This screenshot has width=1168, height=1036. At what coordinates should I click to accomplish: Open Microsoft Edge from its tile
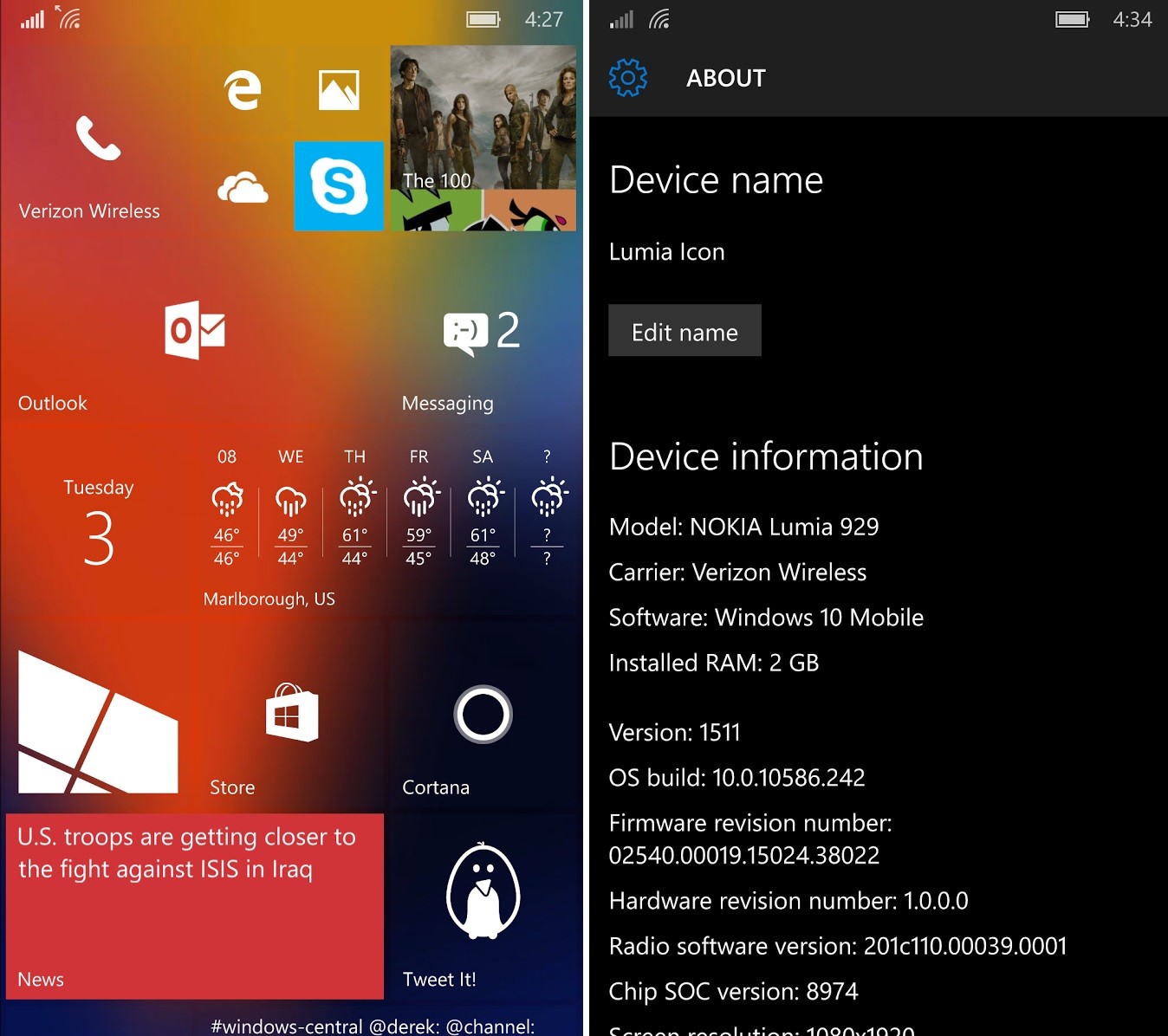point(241,89)
